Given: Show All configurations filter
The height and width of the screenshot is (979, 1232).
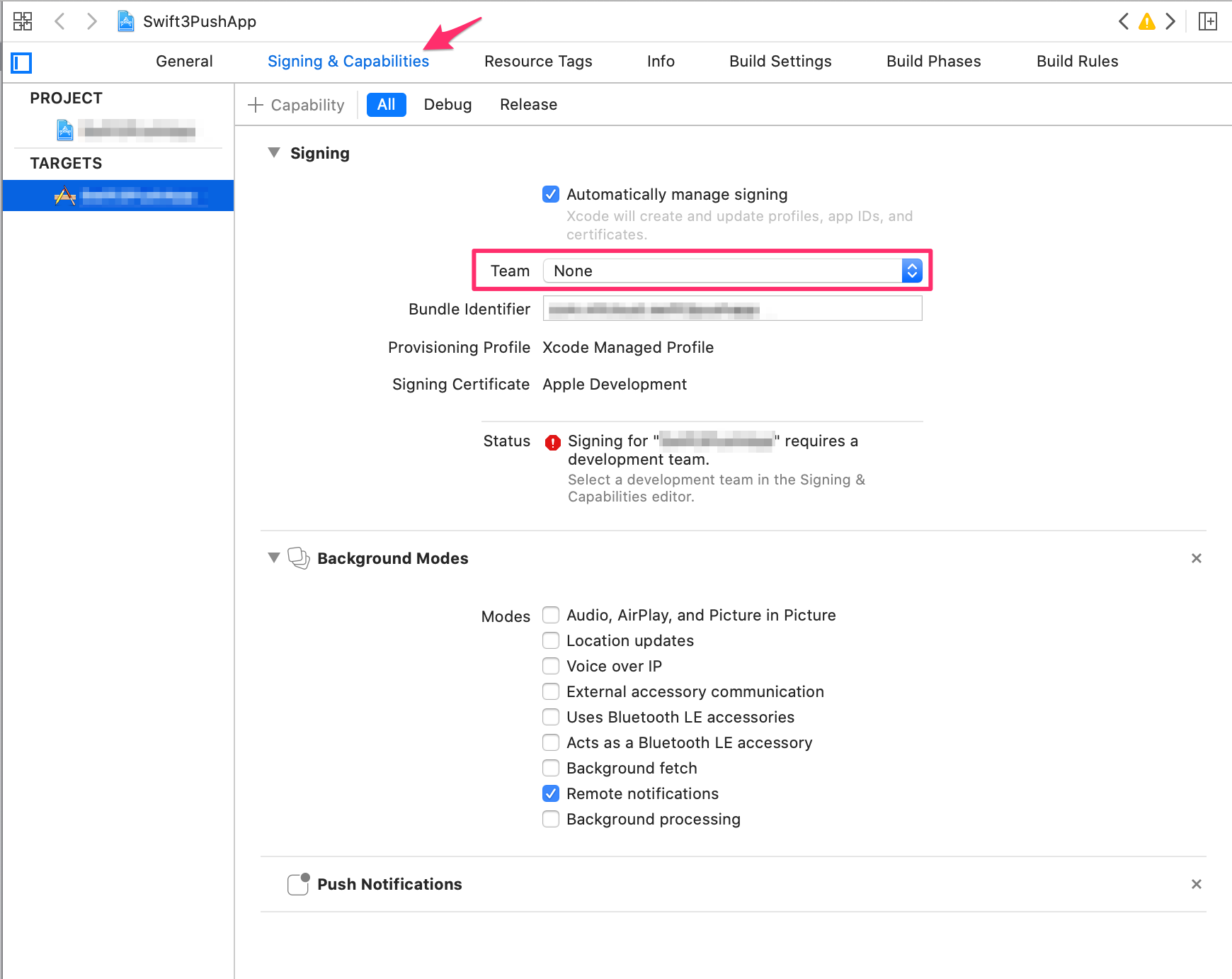Looking at the screenshot, I should pos(387,105).
